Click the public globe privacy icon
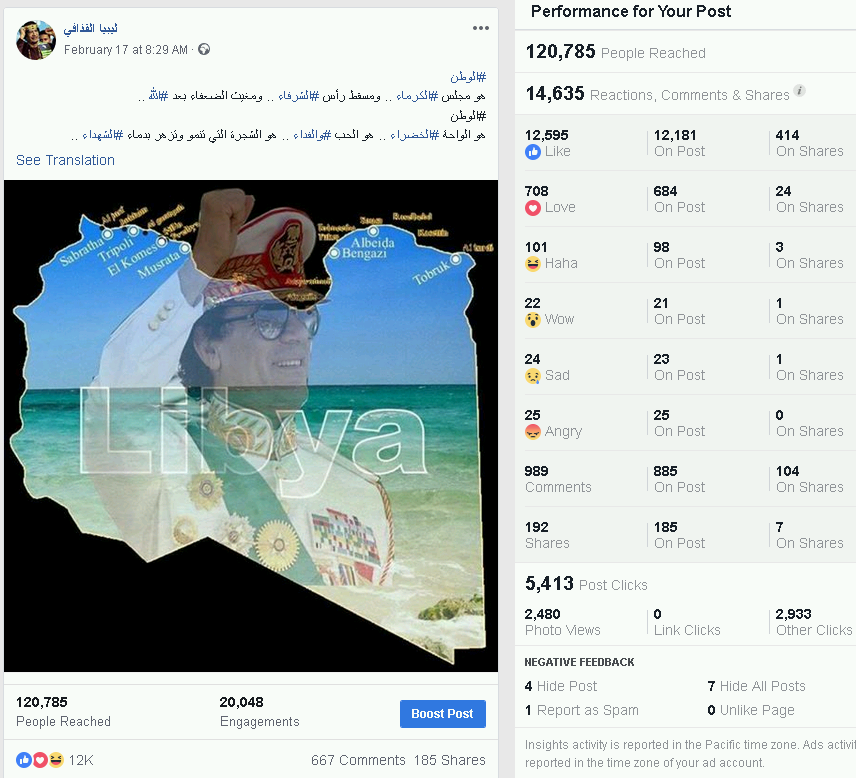The image size is (856, 778). click(204, 50)
